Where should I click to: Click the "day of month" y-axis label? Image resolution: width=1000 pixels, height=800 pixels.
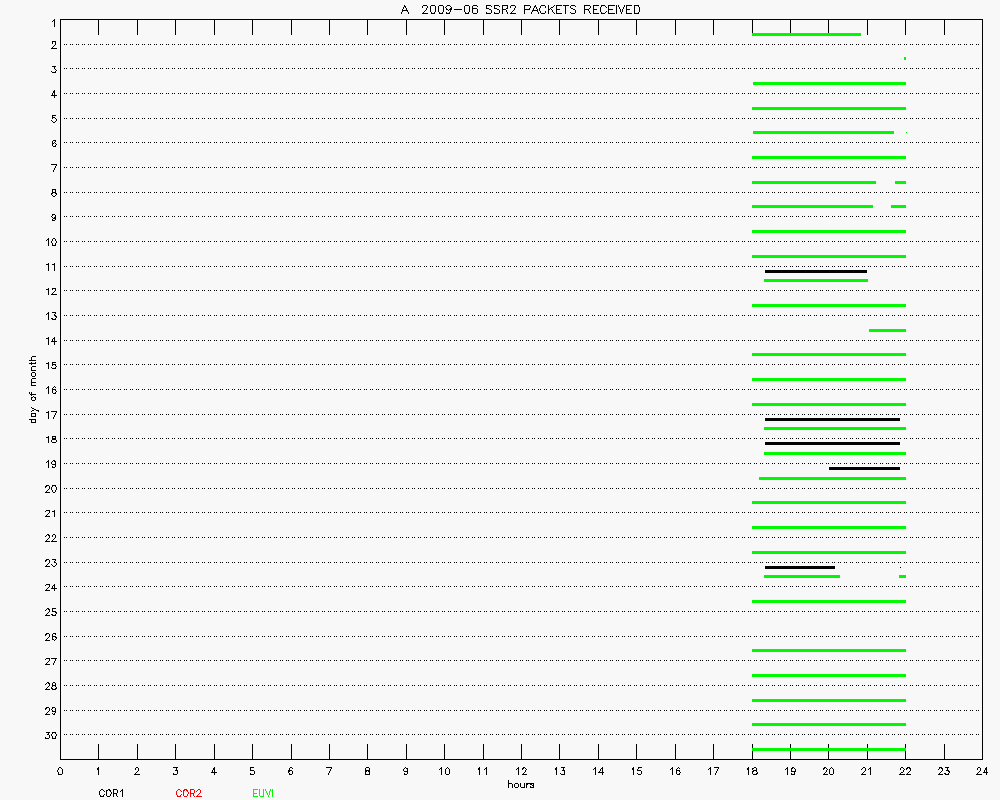[33, 389]
